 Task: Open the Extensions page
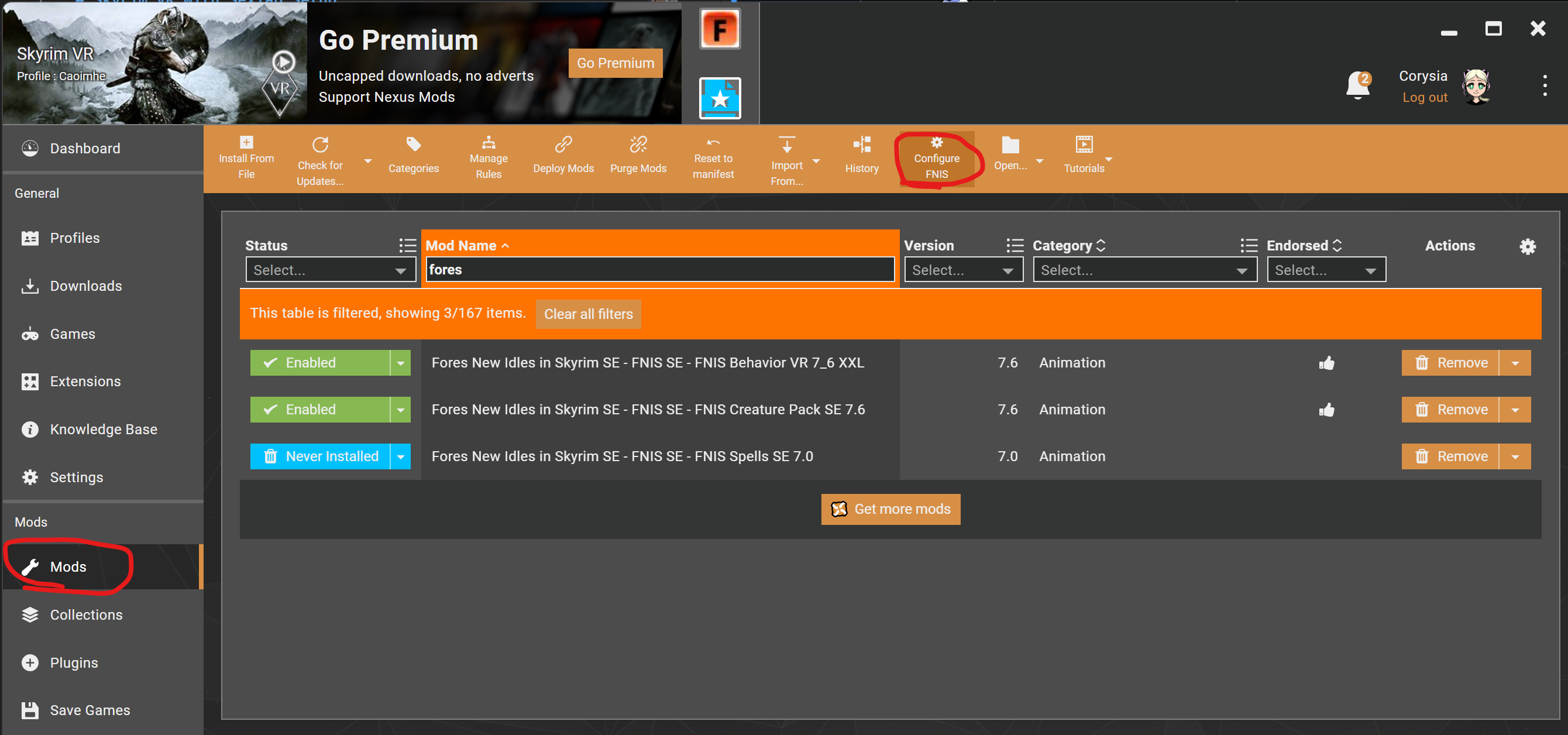[x=103, y=382]
